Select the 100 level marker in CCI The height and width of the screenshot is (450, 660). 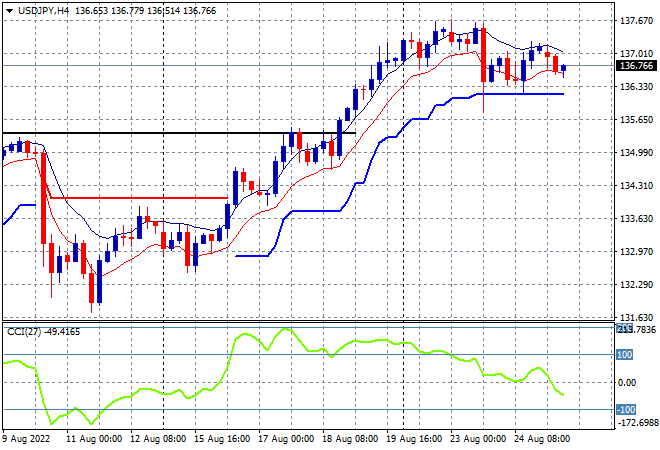pyautogui.click(x=624, y=355)
